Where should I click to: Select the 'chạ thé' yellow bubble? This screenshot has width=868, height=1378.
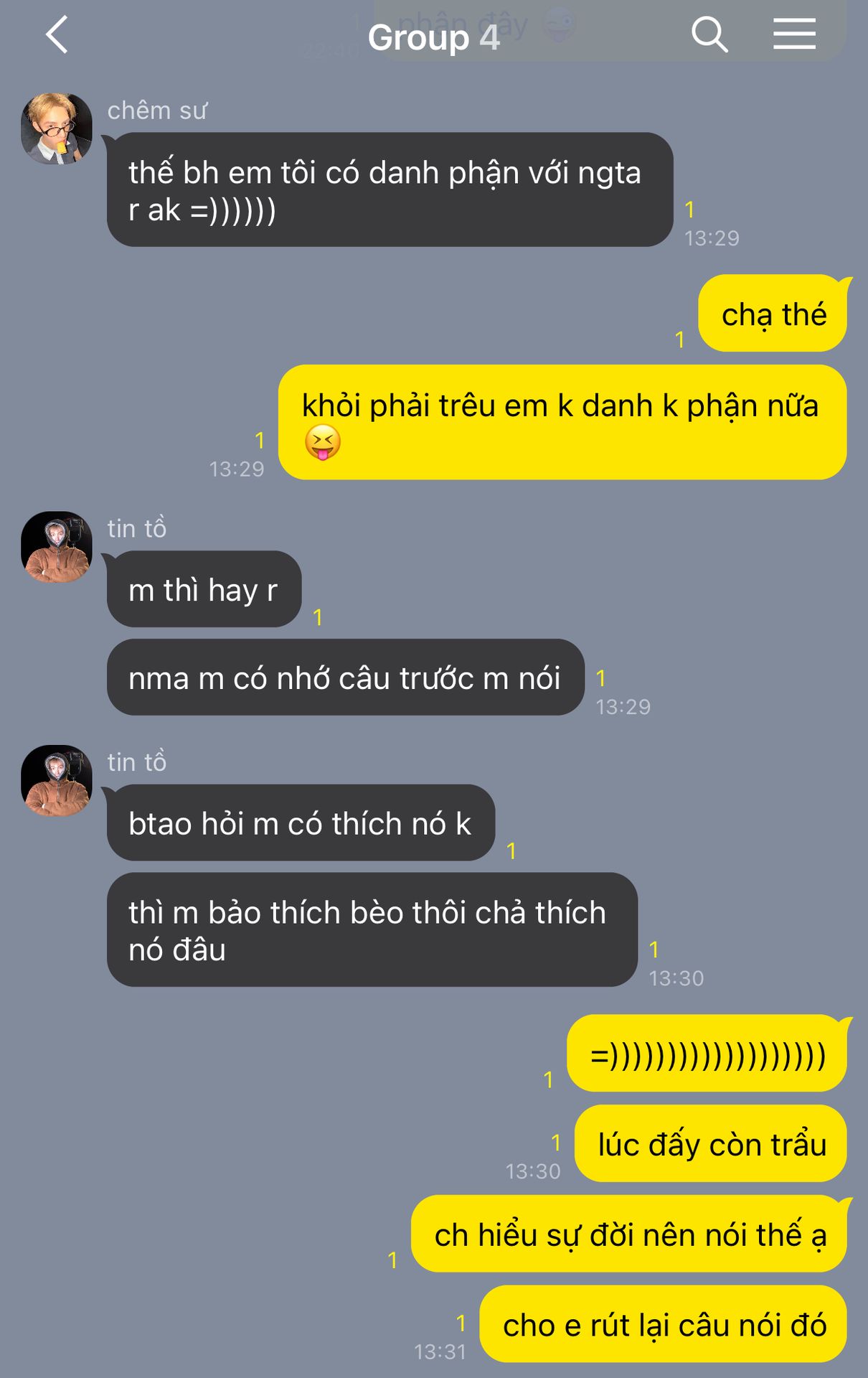click(x=773, y=314)
